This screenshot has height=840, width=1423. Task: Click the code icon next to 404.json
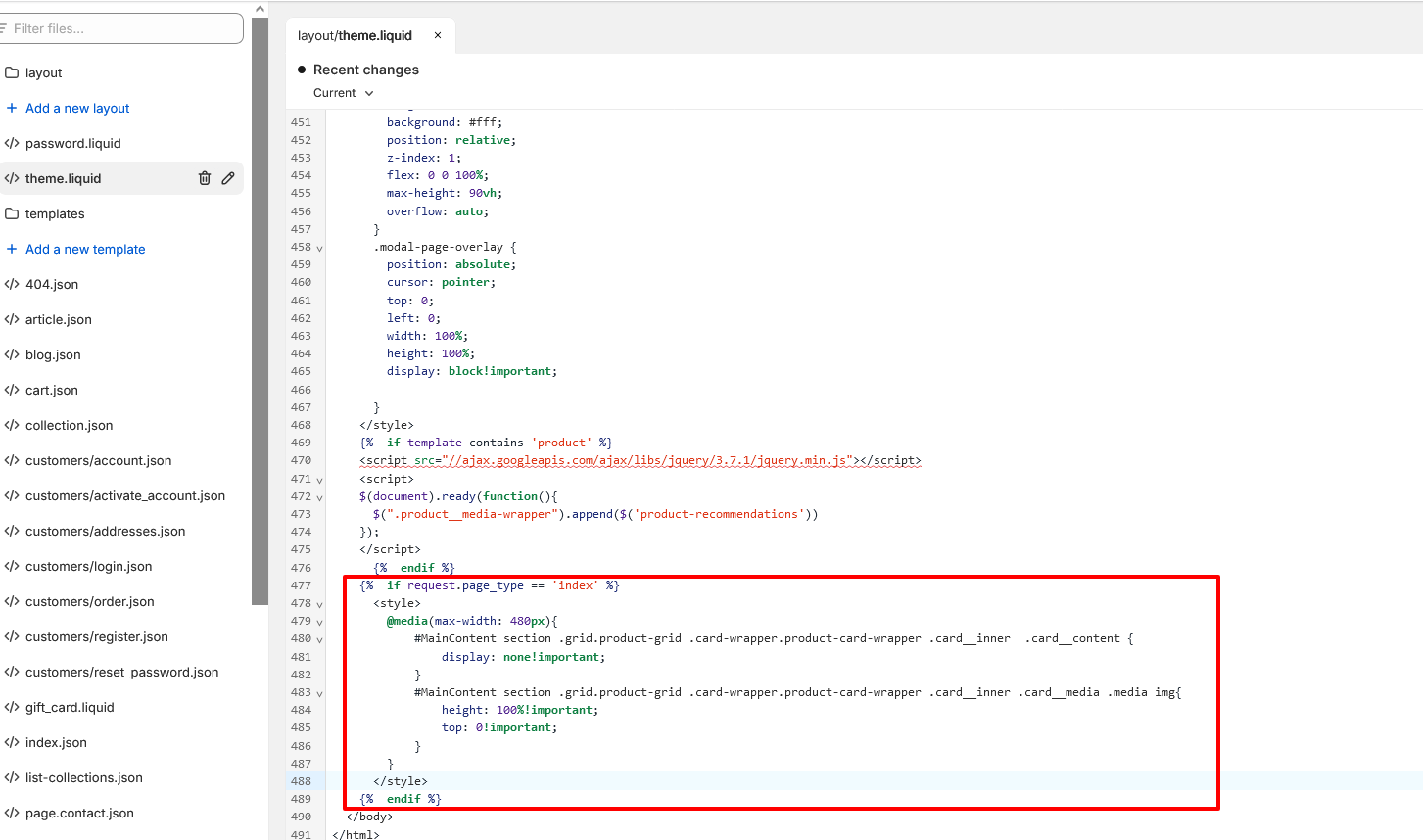[12, 284]
